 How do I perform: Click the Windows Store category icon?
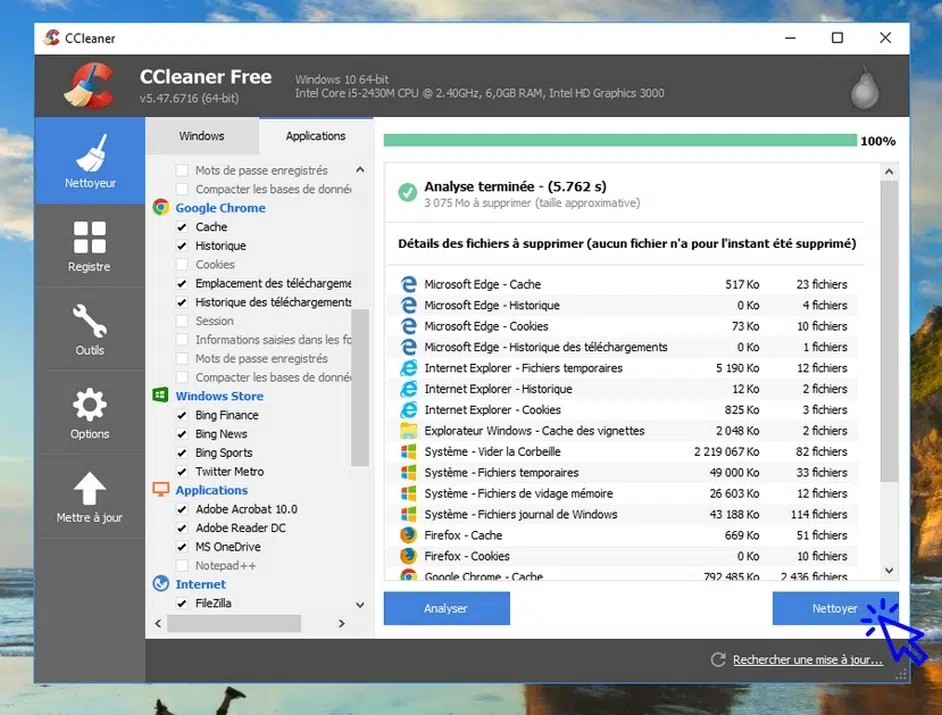click(160, 395)
